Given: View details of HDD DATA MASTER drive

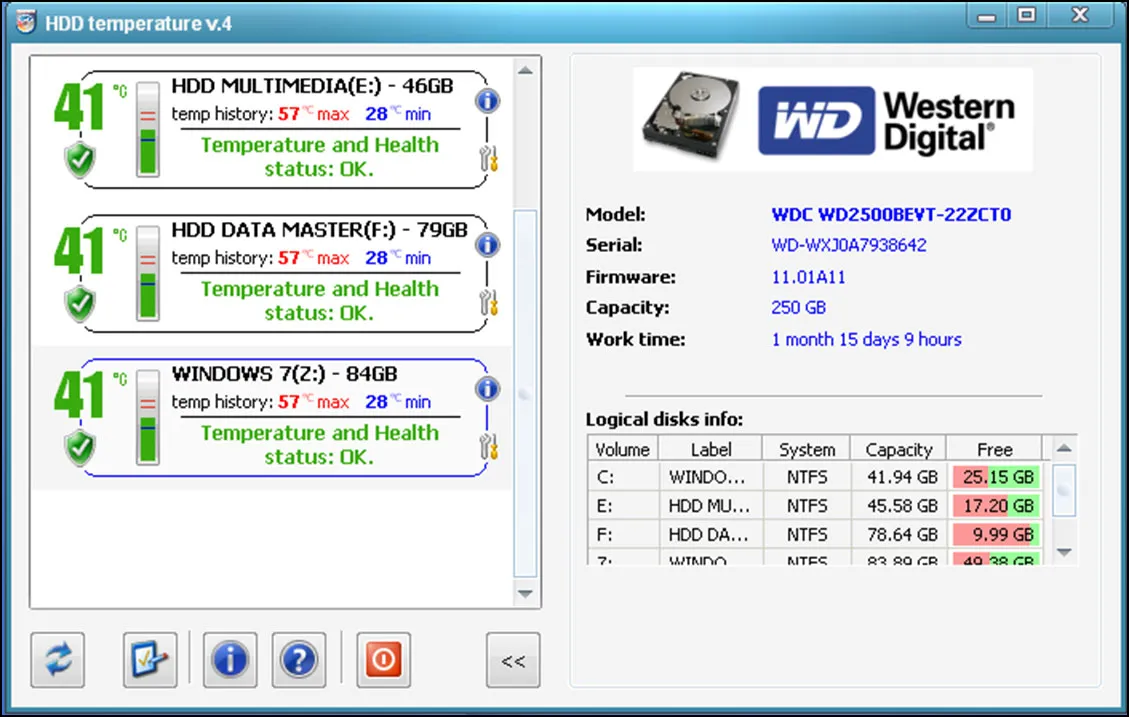Looking at the screenshot, I should [487, 244].
